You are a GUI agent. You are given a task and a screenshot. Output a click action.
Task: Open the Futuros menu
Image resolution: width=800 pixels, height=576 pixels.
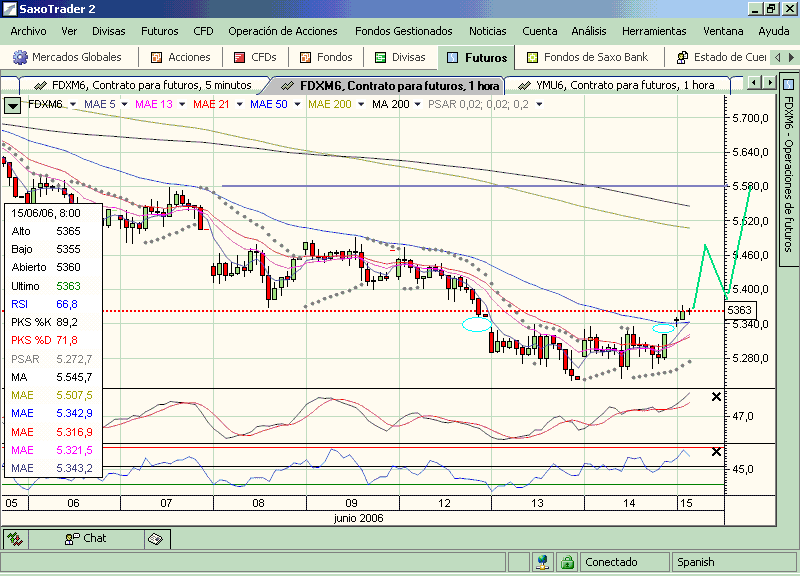pyautogui.click(x=160, y=31)
